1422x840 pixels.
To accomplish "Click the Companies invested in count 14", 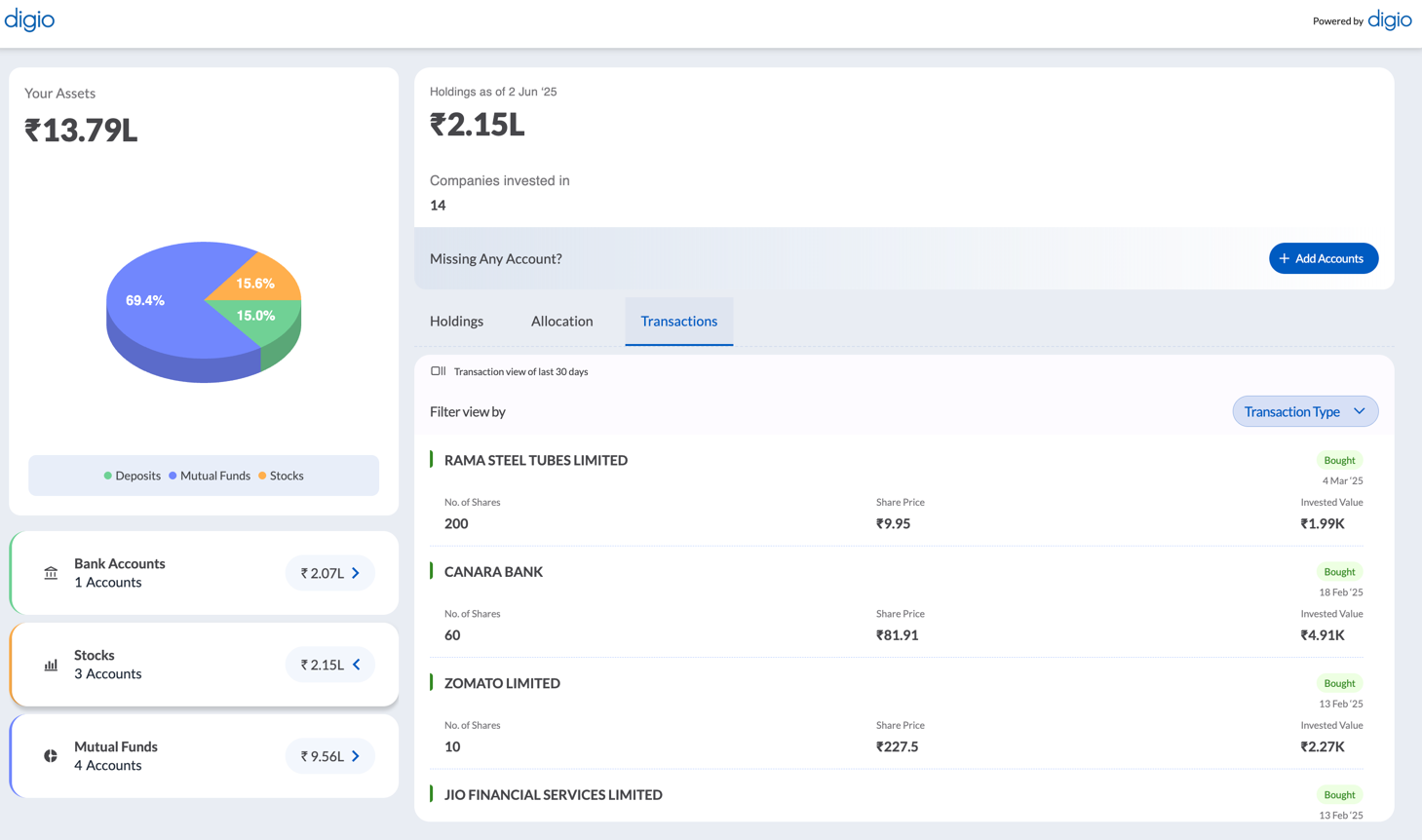I will coord(438,206).
